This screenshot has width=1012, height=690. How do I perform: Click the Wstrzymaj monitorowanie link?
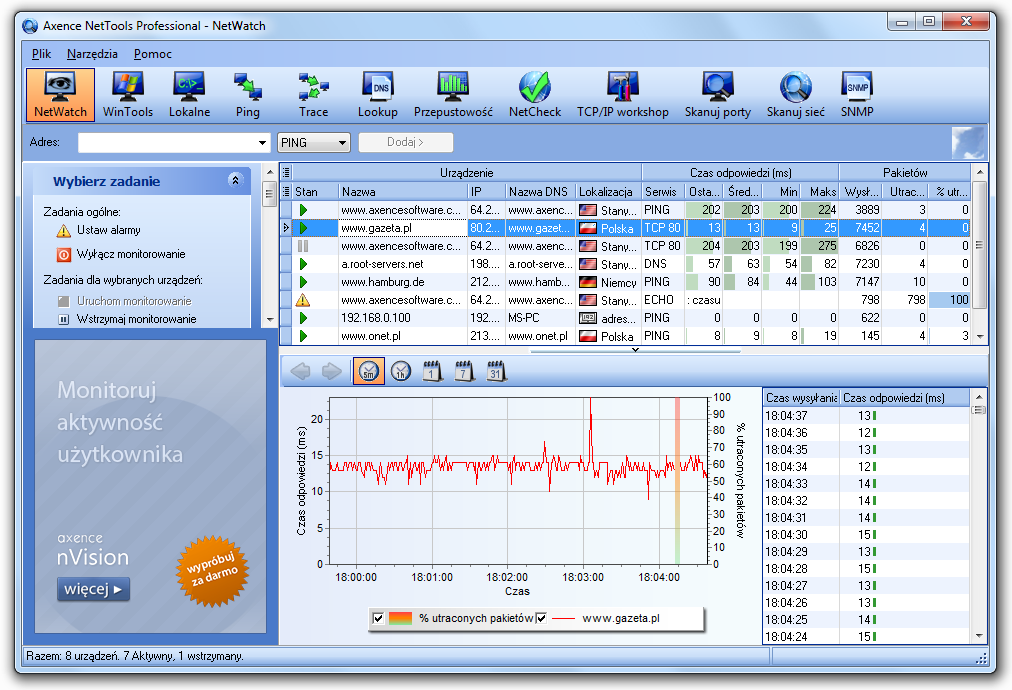tap(136, 320)
